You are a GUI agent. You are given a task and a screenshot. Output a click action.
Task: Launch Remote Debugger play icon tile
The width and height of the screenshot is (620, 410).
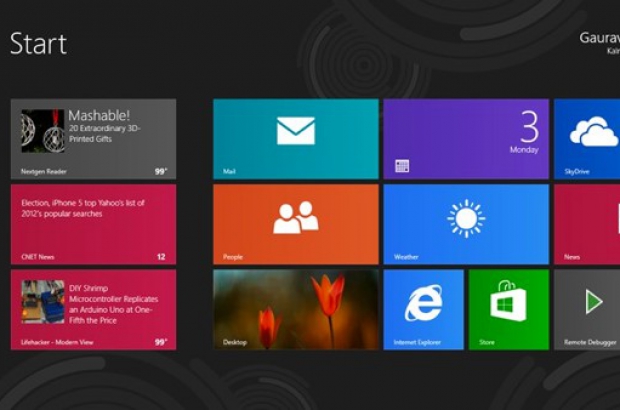point(592,303)
